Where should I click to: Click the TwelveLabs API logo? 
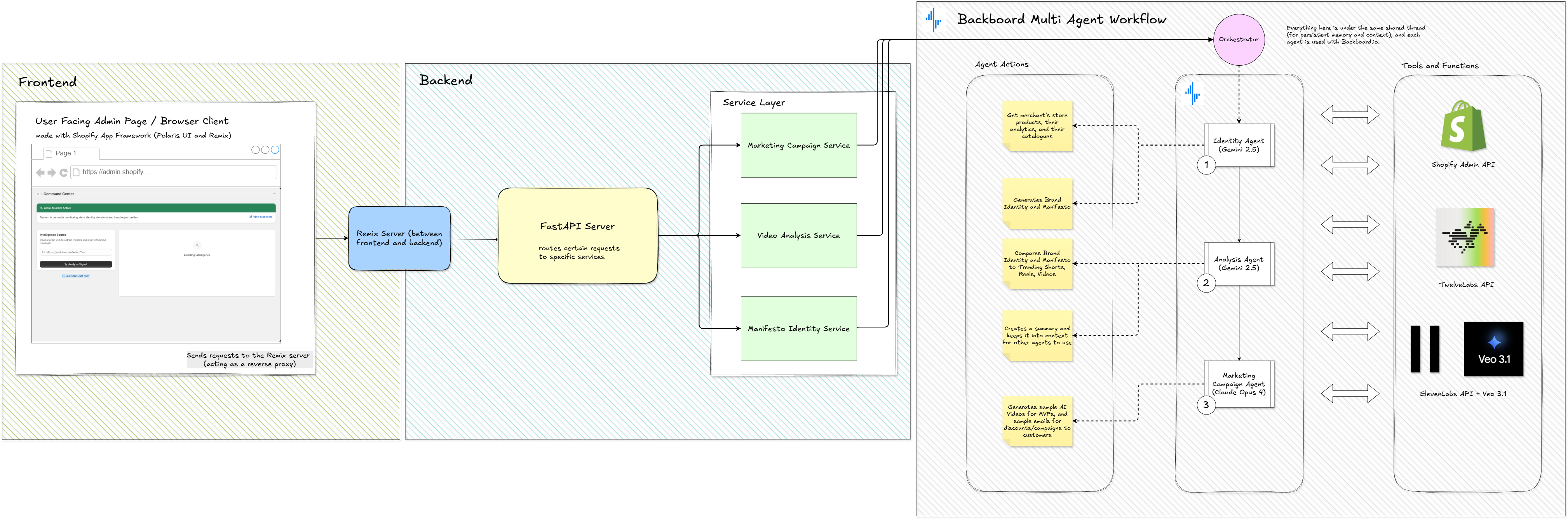point(1465,238)
